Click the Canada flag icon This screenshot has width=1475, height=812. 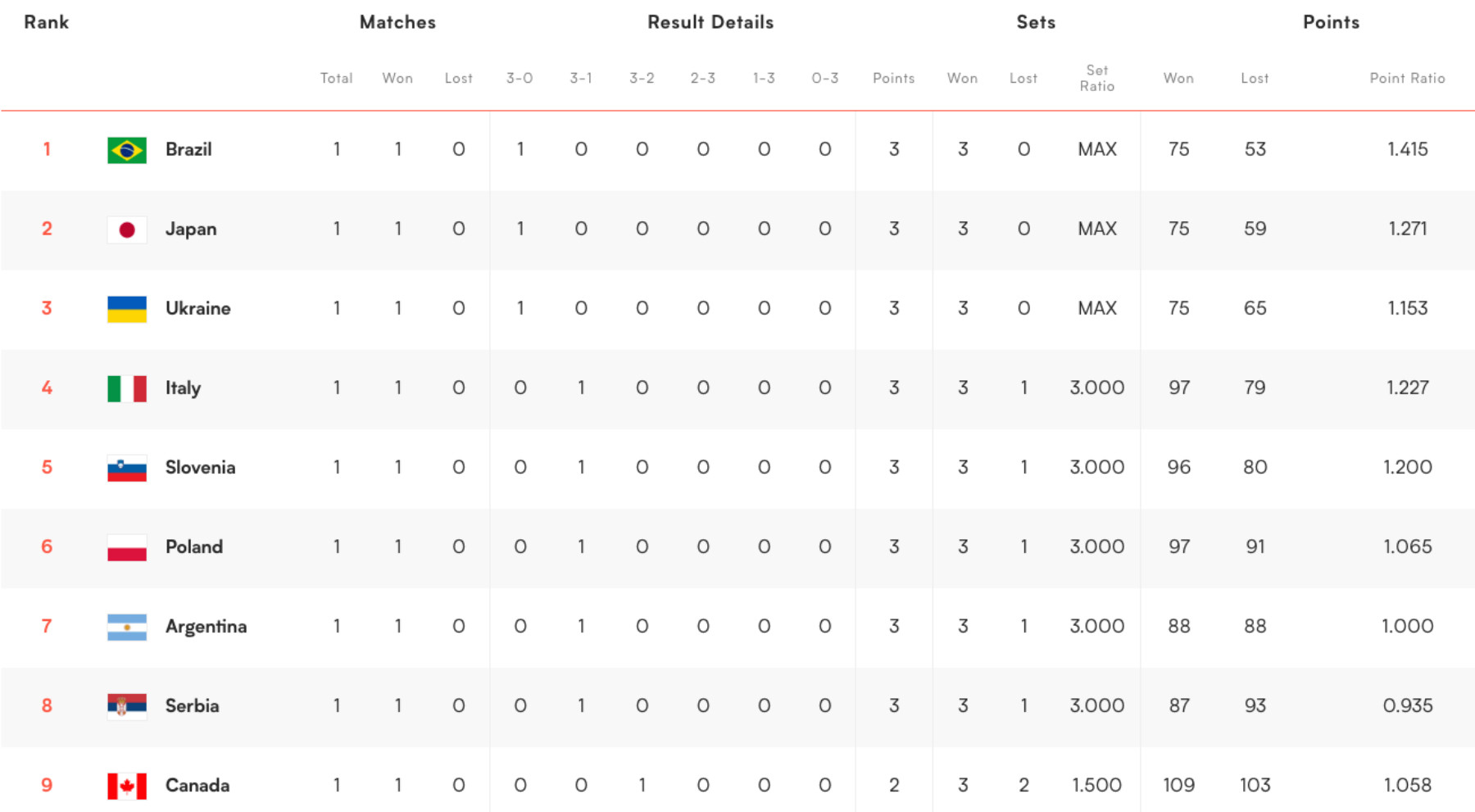pyautogui.click(x=127, y=786)
